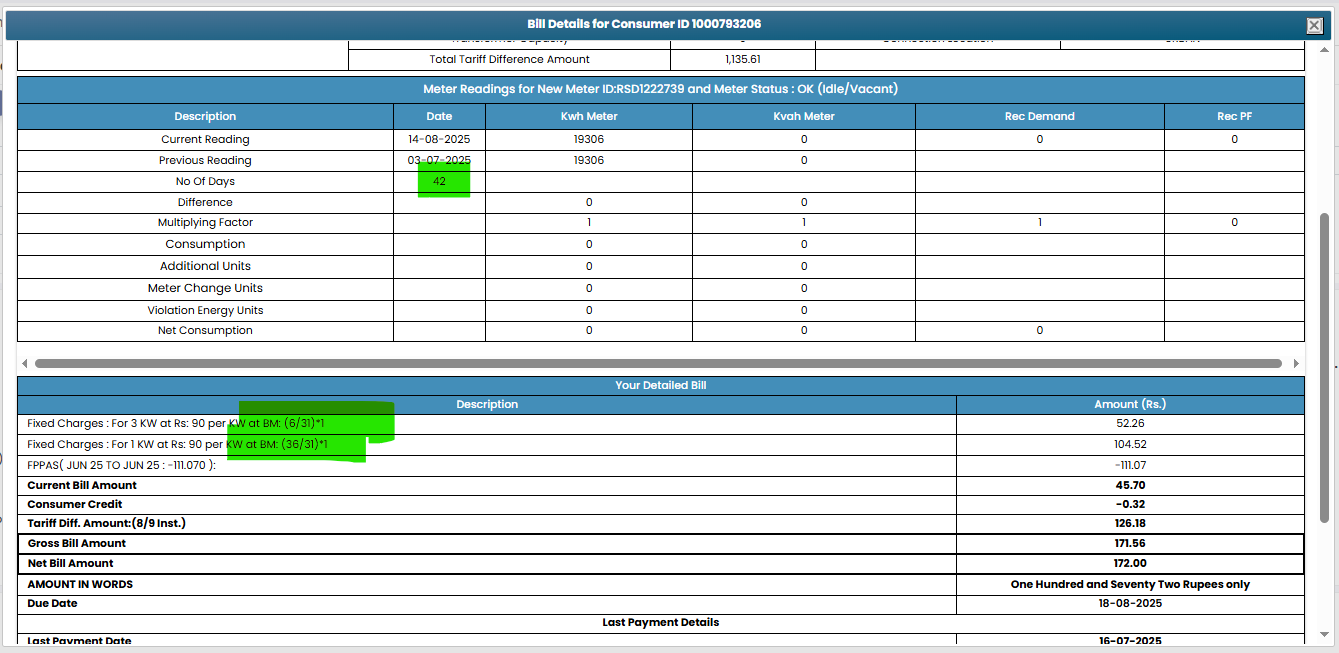1339x653 pixels.
Task: Click the Amount (Rs.) column header
Action: coord(1130,404)
